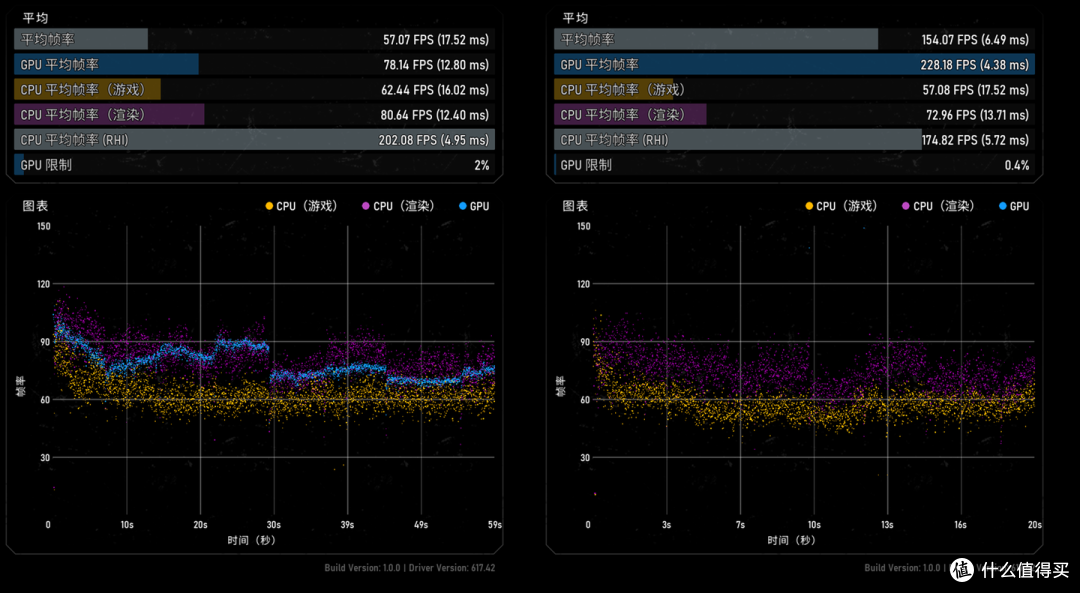Click the yellow CPU 平均帧率（游戏）bar in left panel
The image size is (1080, 593).
[87, 90]
